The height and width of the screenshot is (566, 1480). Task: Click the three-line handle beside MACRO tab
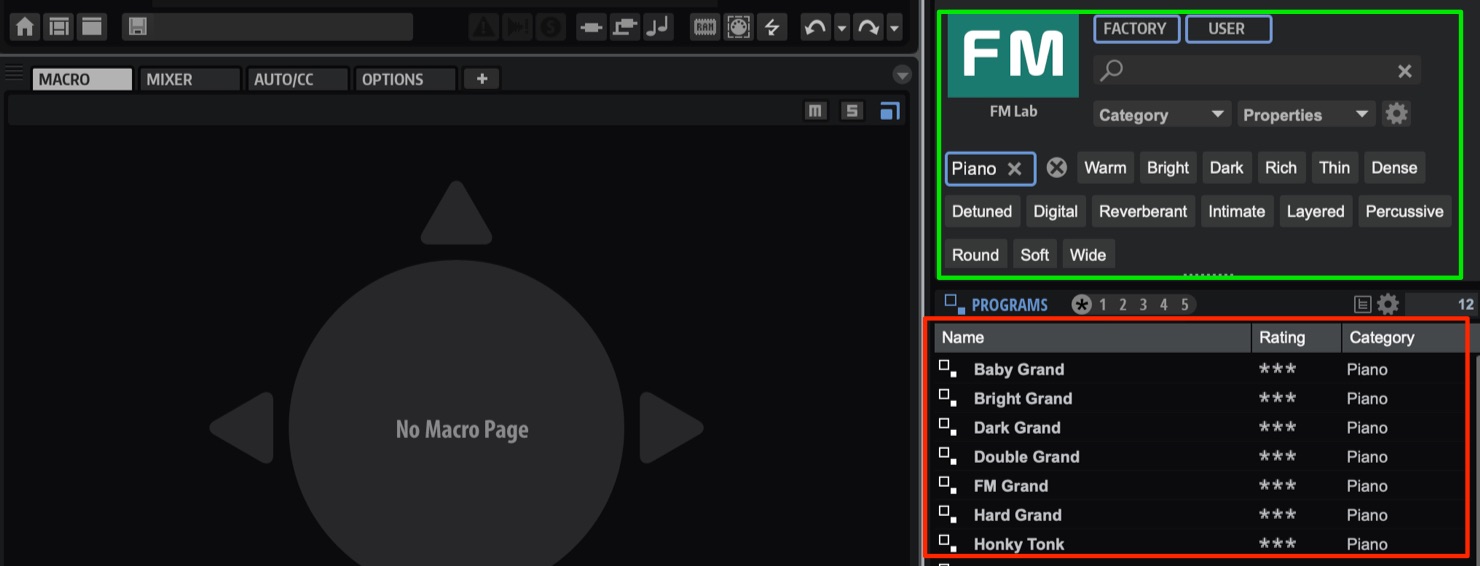pyautogui.click(x=14, y=73)
